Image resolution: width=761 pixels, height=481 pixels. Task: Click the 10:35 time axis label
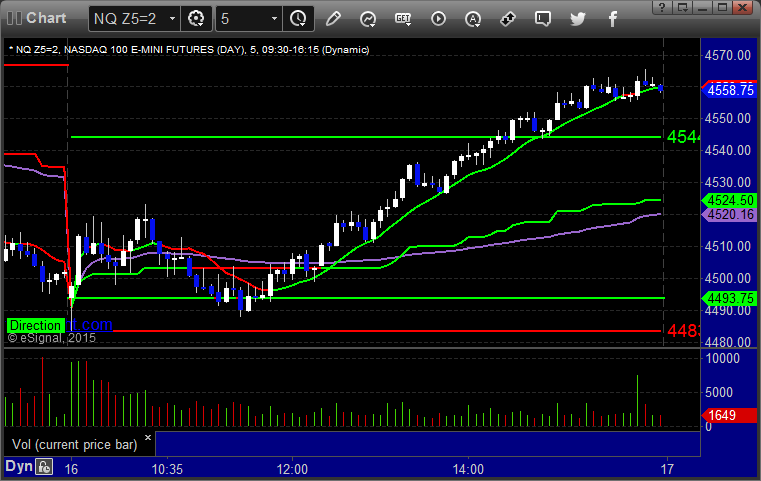(167, 469)
